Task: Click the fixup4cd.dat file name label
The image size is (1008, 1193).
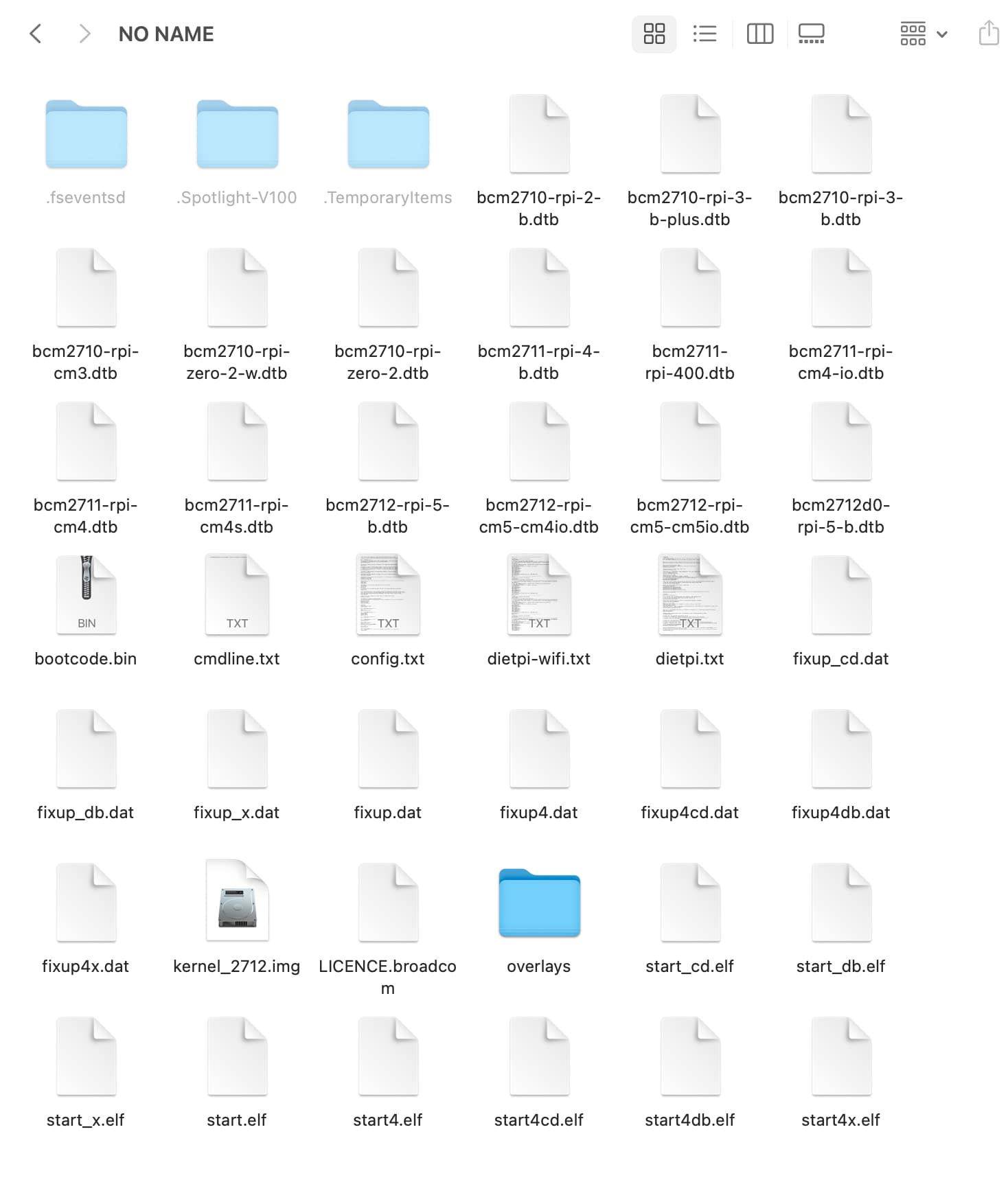Action: coord(690,813)
